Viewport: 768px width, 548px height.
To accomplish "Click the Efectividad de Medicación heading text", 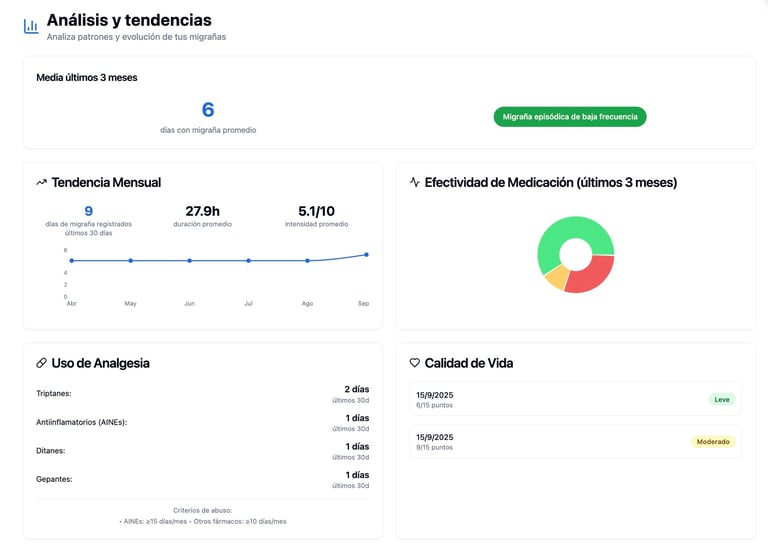I will point(551,182).
